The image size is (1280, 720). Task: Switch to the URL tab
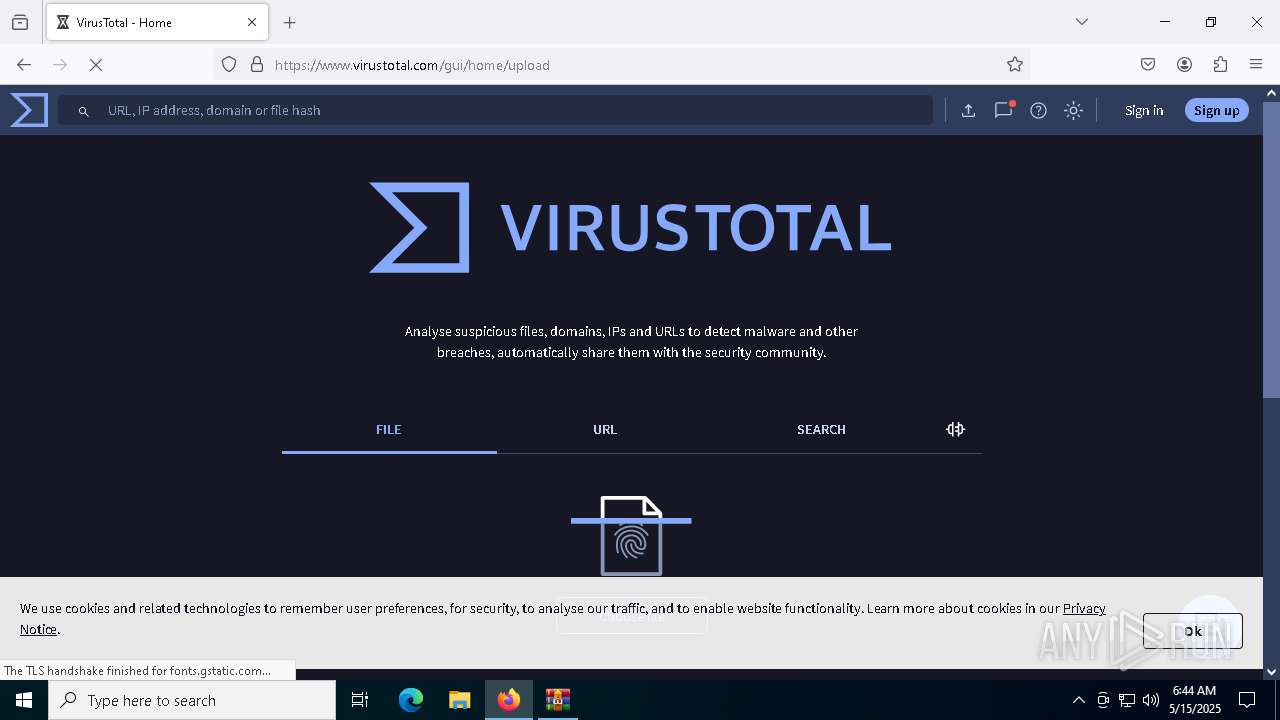[x=605, y=430]
